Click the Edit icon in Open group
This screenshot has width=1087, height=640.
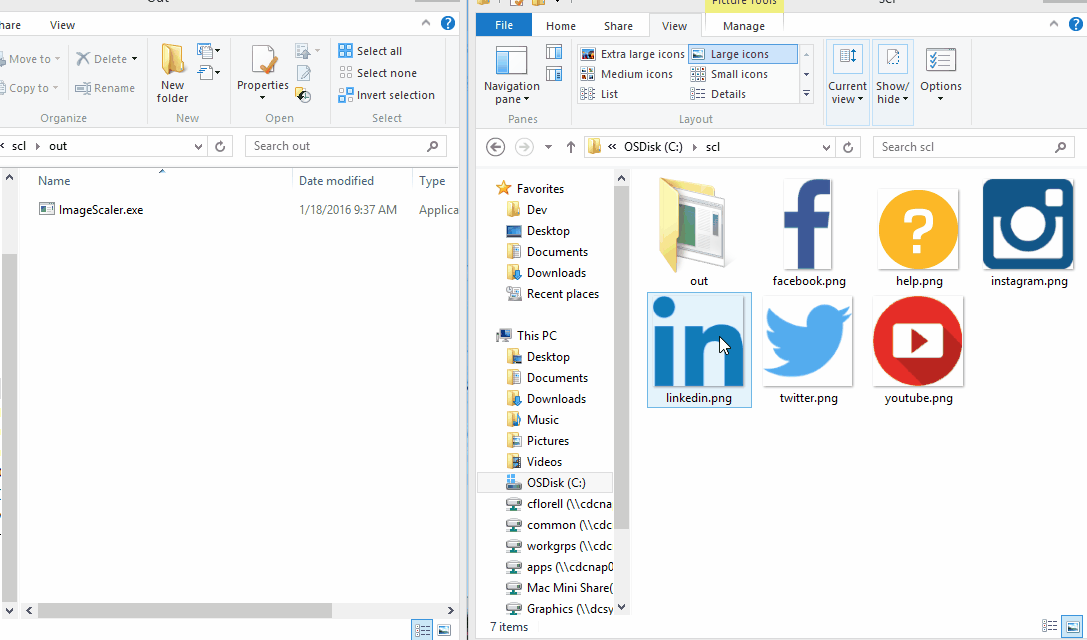click(x=304, y=72)
